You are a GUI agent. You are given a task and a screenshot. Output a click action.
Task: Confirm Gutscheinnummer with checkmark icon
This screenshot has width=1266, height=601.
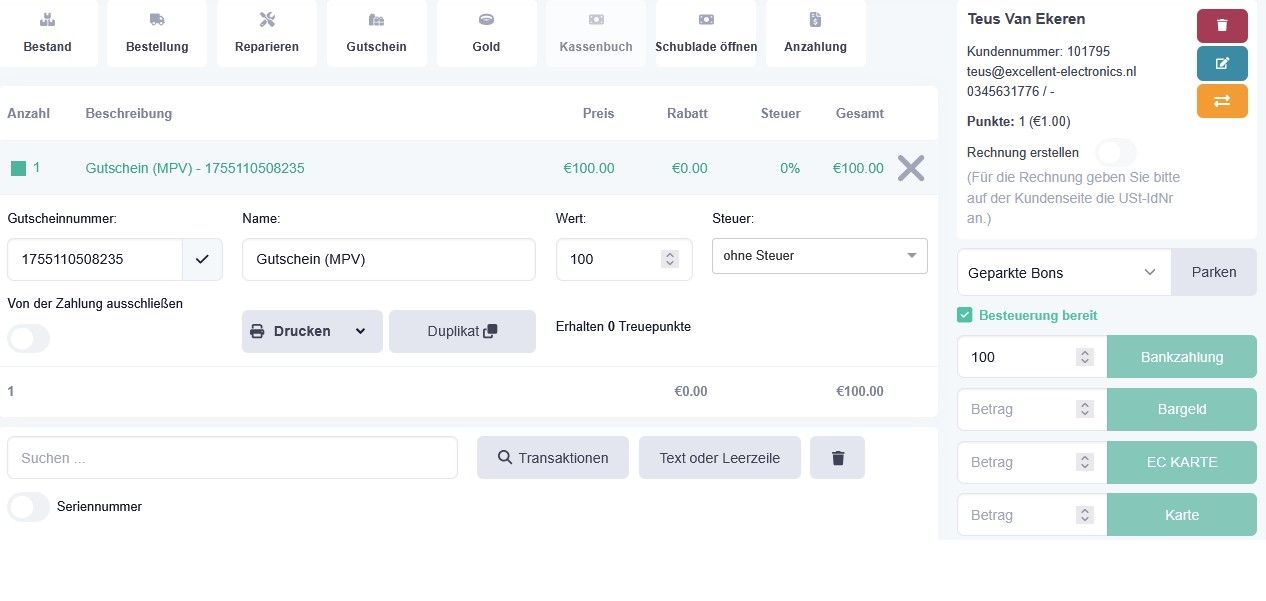(202, 259)
